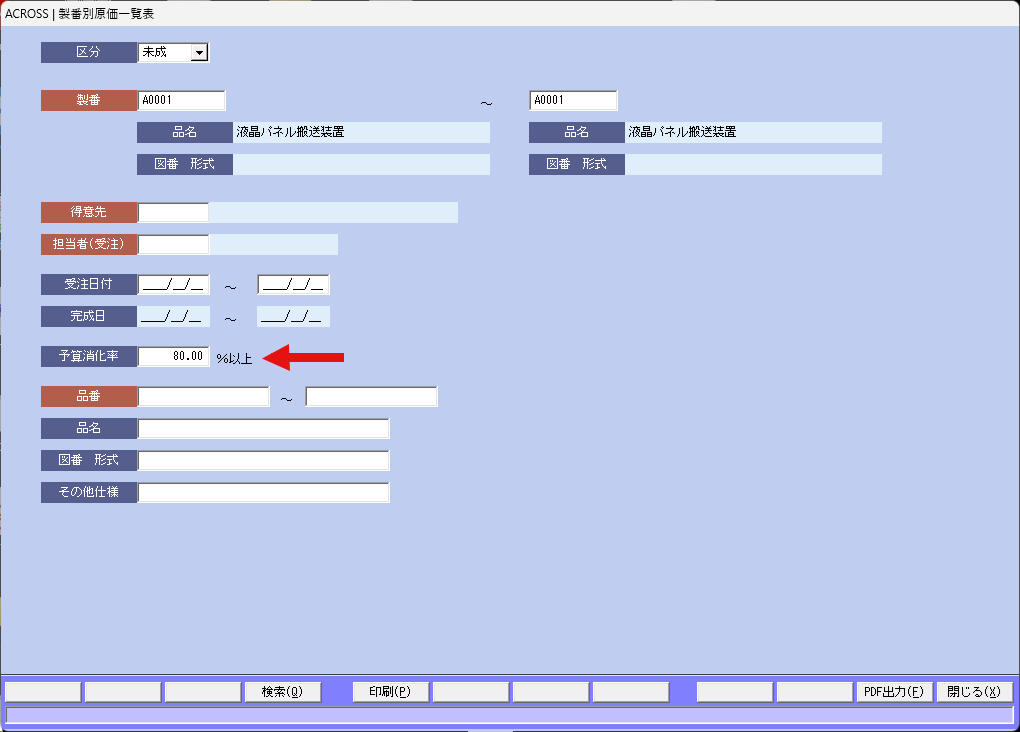The height and width of the screenshot is (732, 1020).
Task: Click the 品番 label header
Action: [88, 397]
